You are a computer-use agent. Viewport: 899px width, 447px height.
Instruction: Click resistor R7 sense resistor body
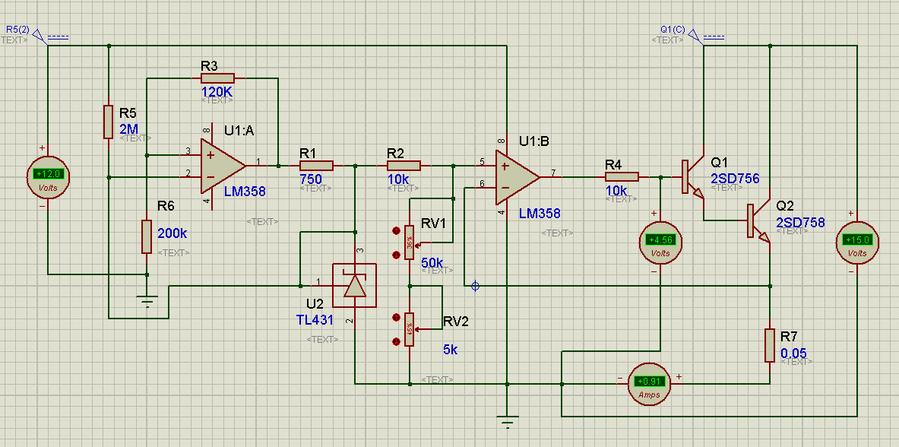[x=769, y=343]
